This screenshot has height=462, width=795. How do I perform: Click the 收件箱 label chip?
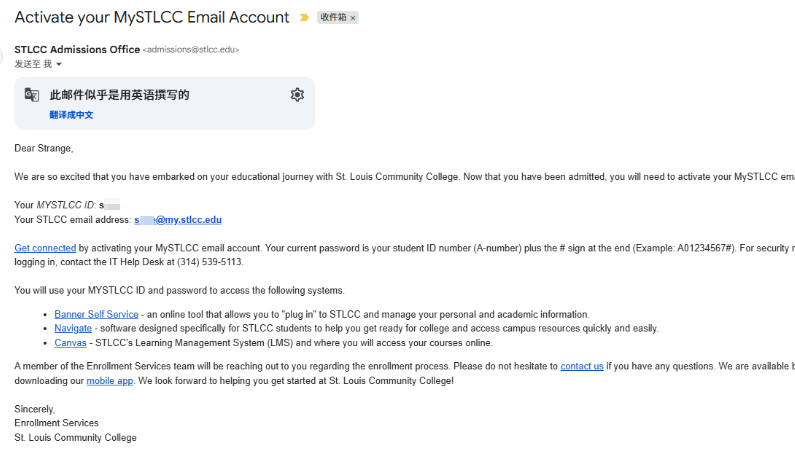coord(333,18)
